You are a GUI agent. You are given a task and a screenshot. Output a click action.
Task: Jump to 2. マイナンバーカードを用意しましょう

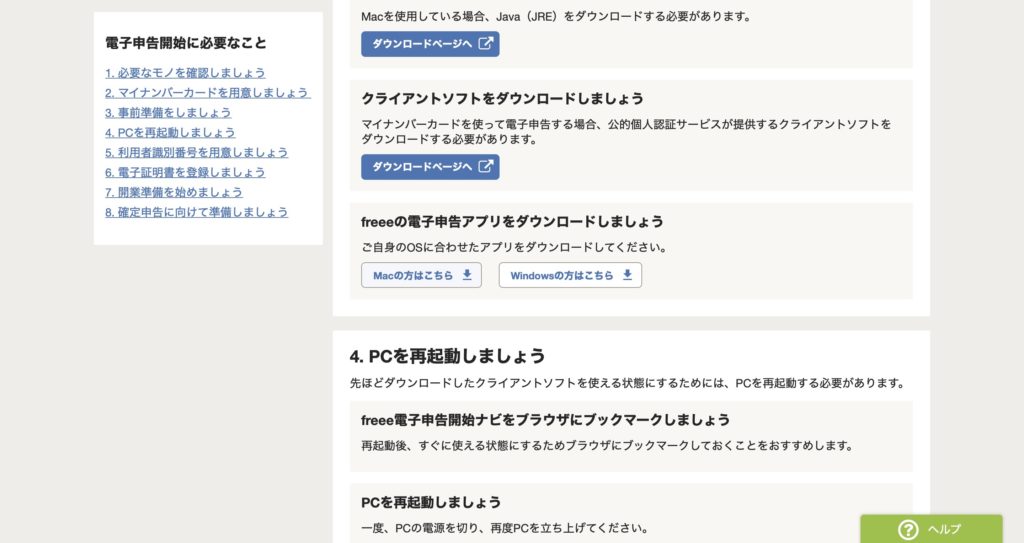point(207,92)
